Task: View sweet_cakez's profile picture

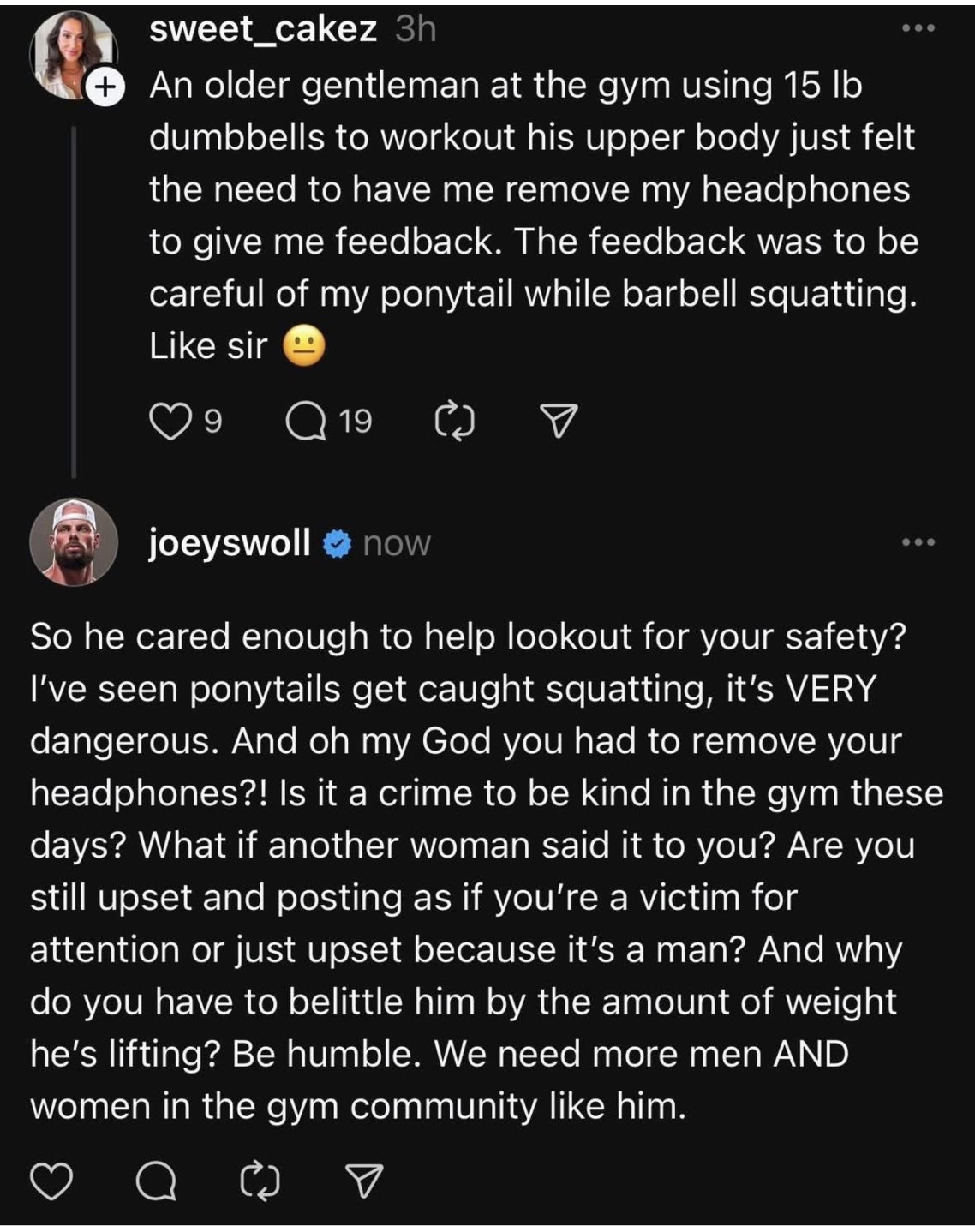Action: (x=71, y=51)
